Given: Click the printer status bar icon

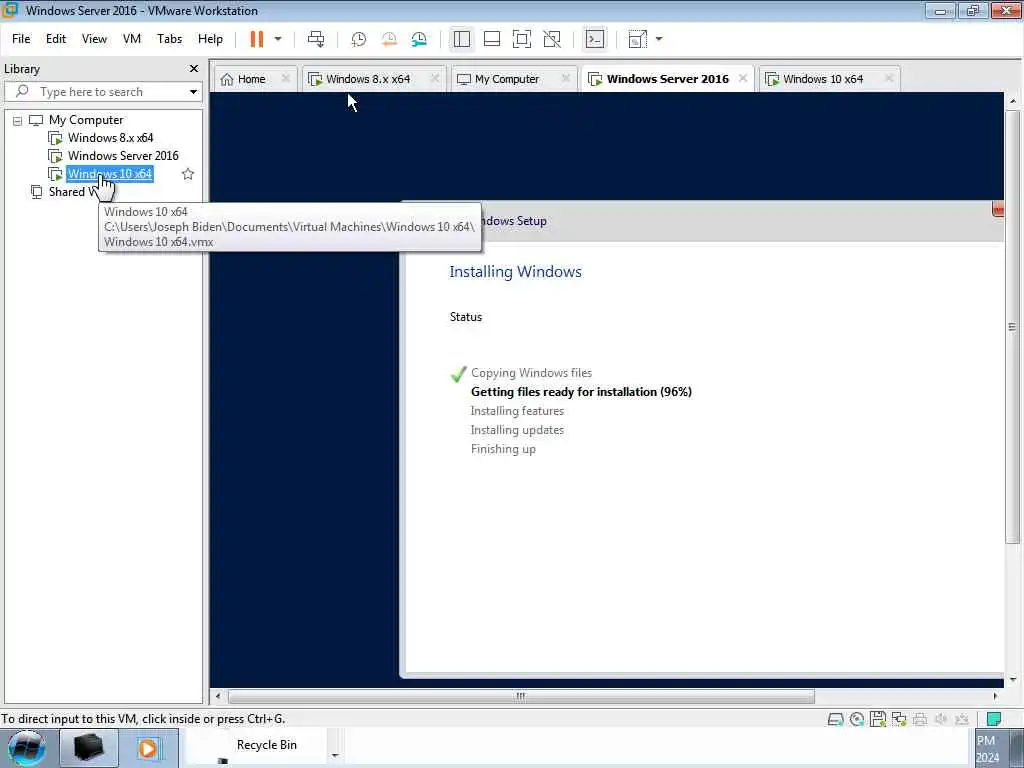Looking at the screenshot, I should click(920, 719).
